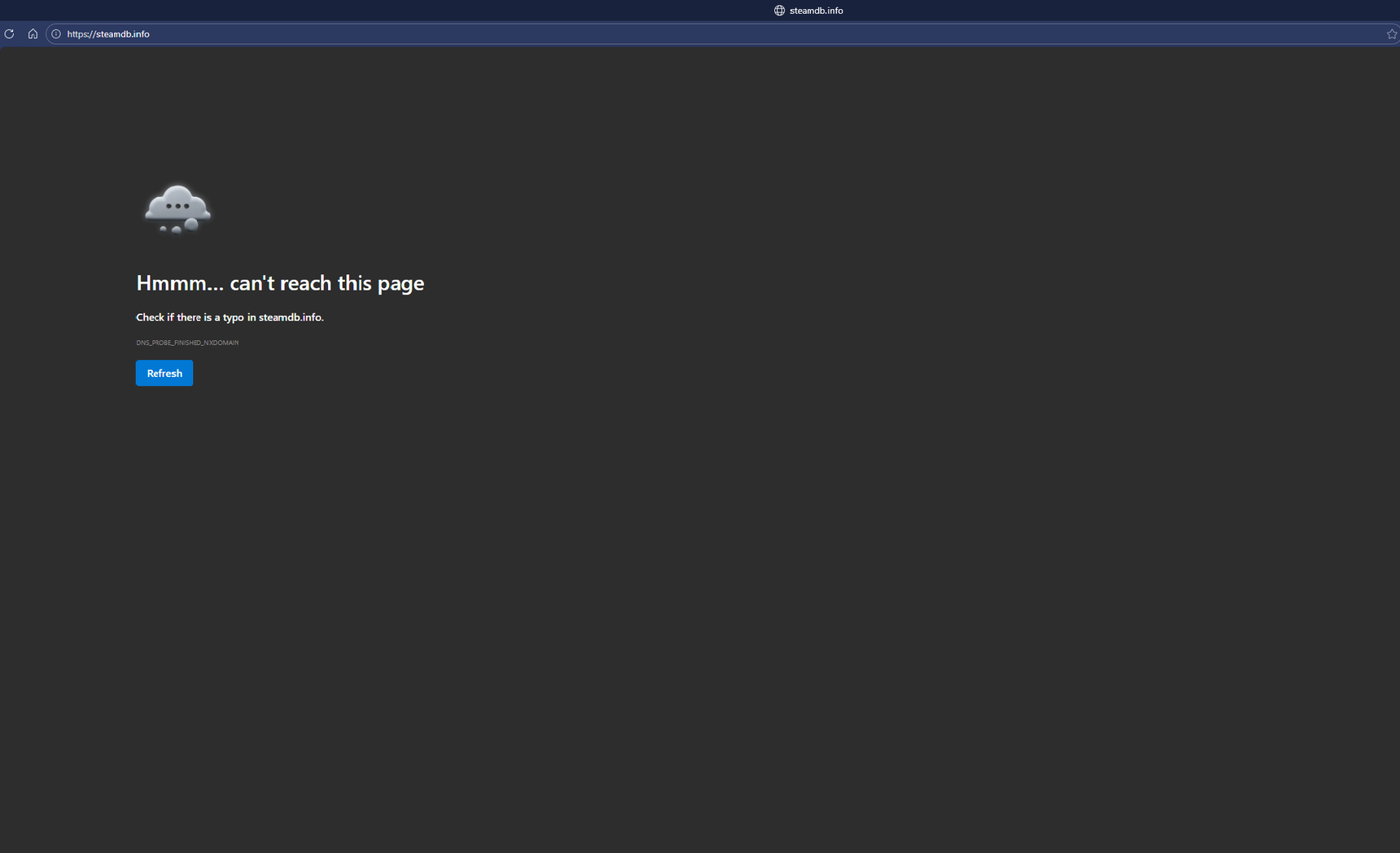
Task: View site information icon beside the URL
Action: (56, 34)
